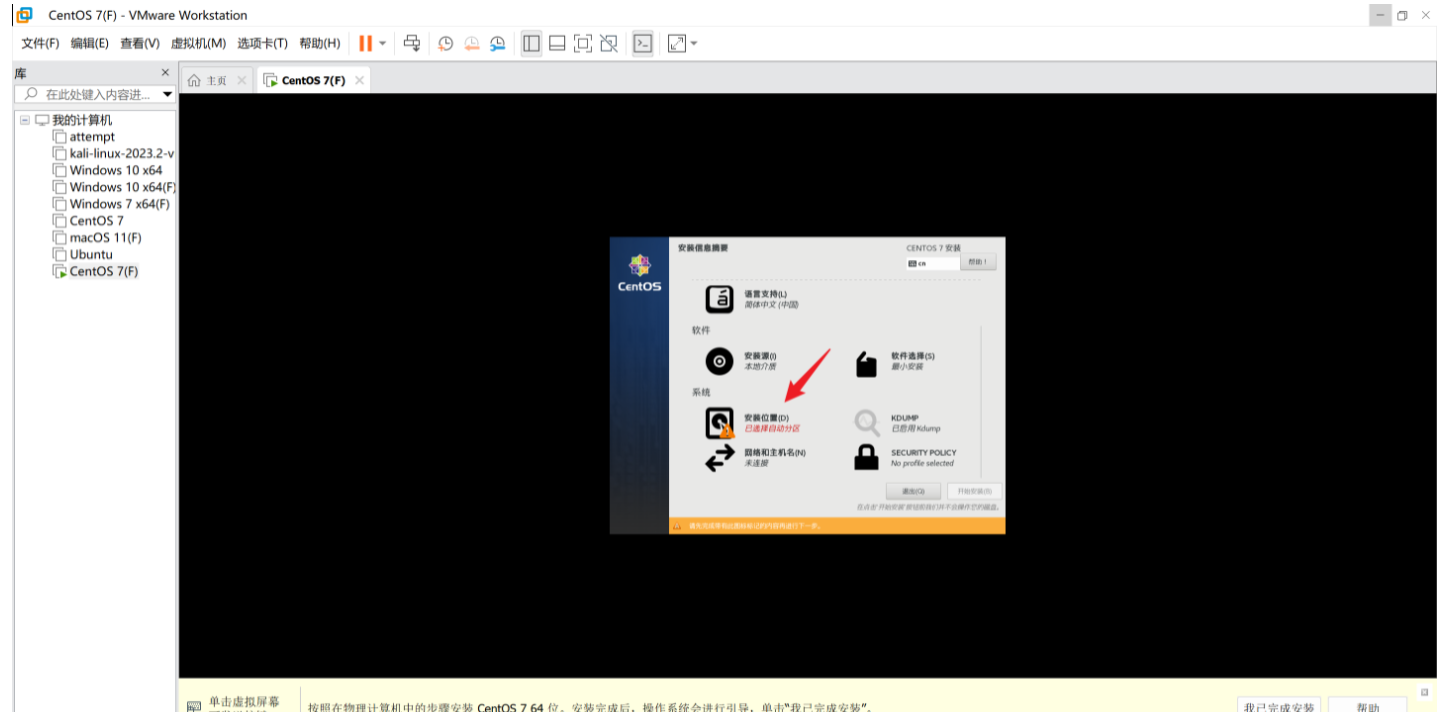
Task: Expand the library search dropdown arrow
Action: point(167,94)
